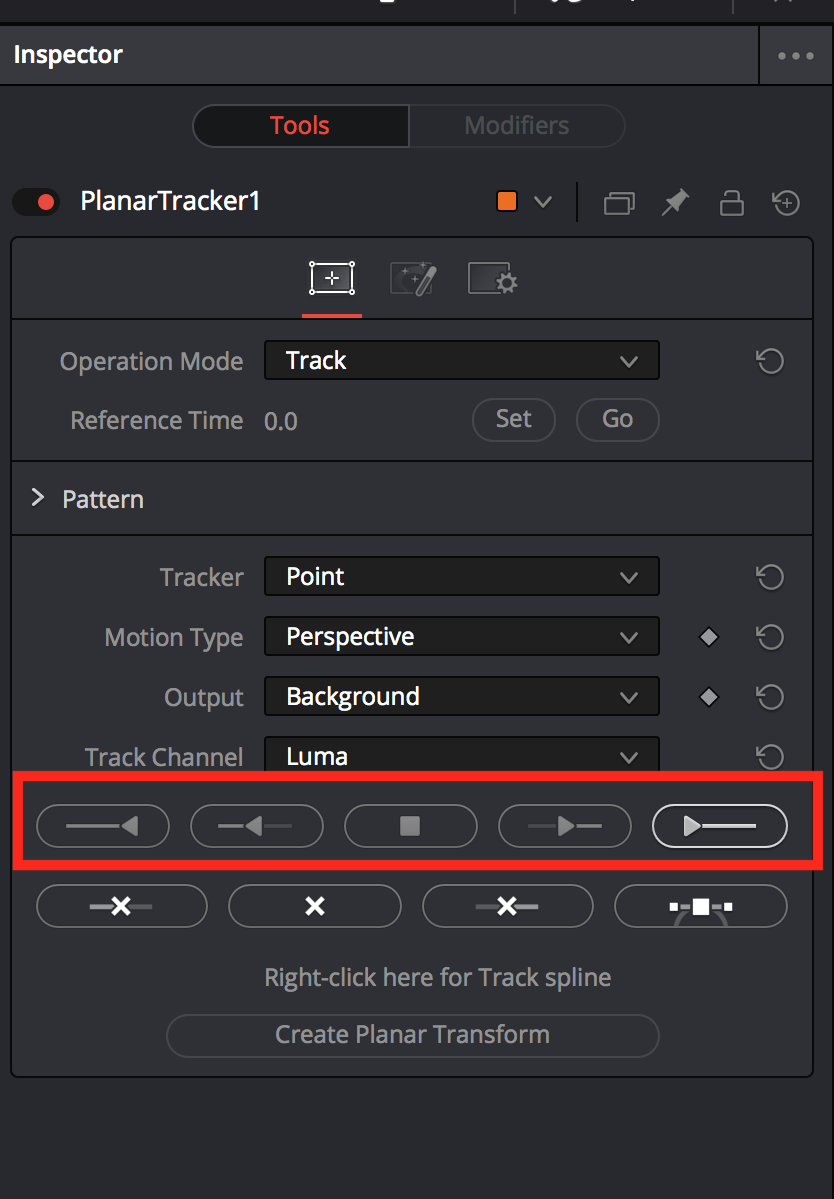Click the Versions icon in the PlanarTracker1 header
Image resolution: width=834 pixels, height=1199 pixels.
click(x=619, y=203)
